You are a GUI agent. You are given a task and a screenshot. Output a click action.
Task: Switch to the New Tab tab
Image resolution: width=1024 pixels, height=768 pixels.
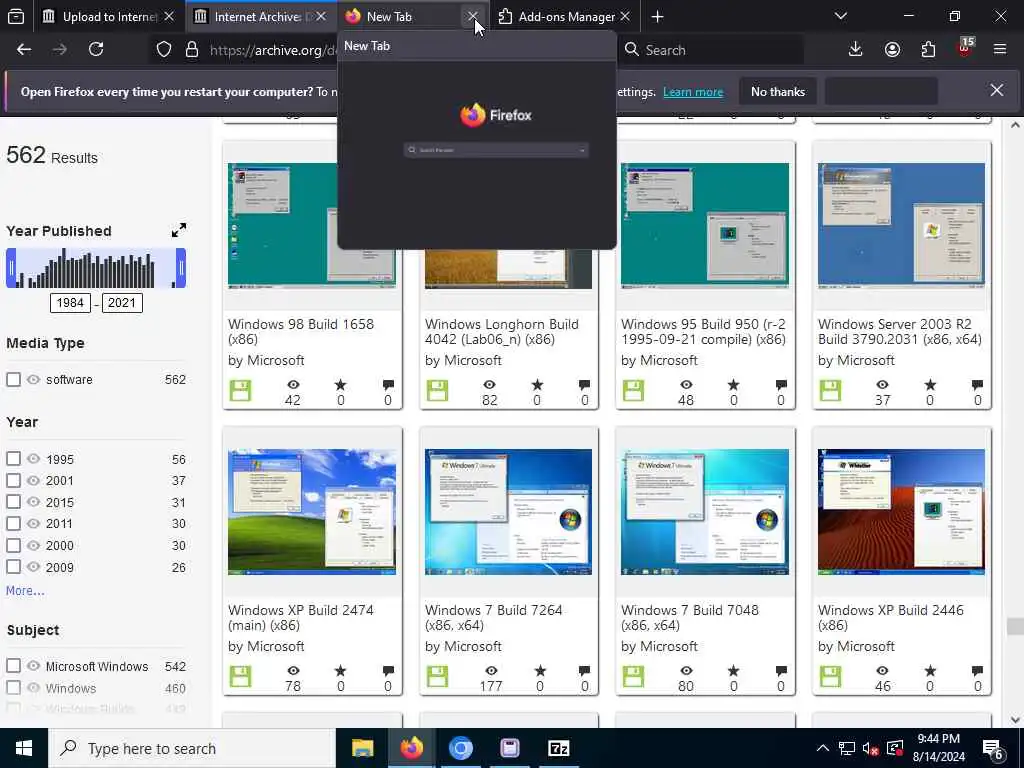point(405,16)
